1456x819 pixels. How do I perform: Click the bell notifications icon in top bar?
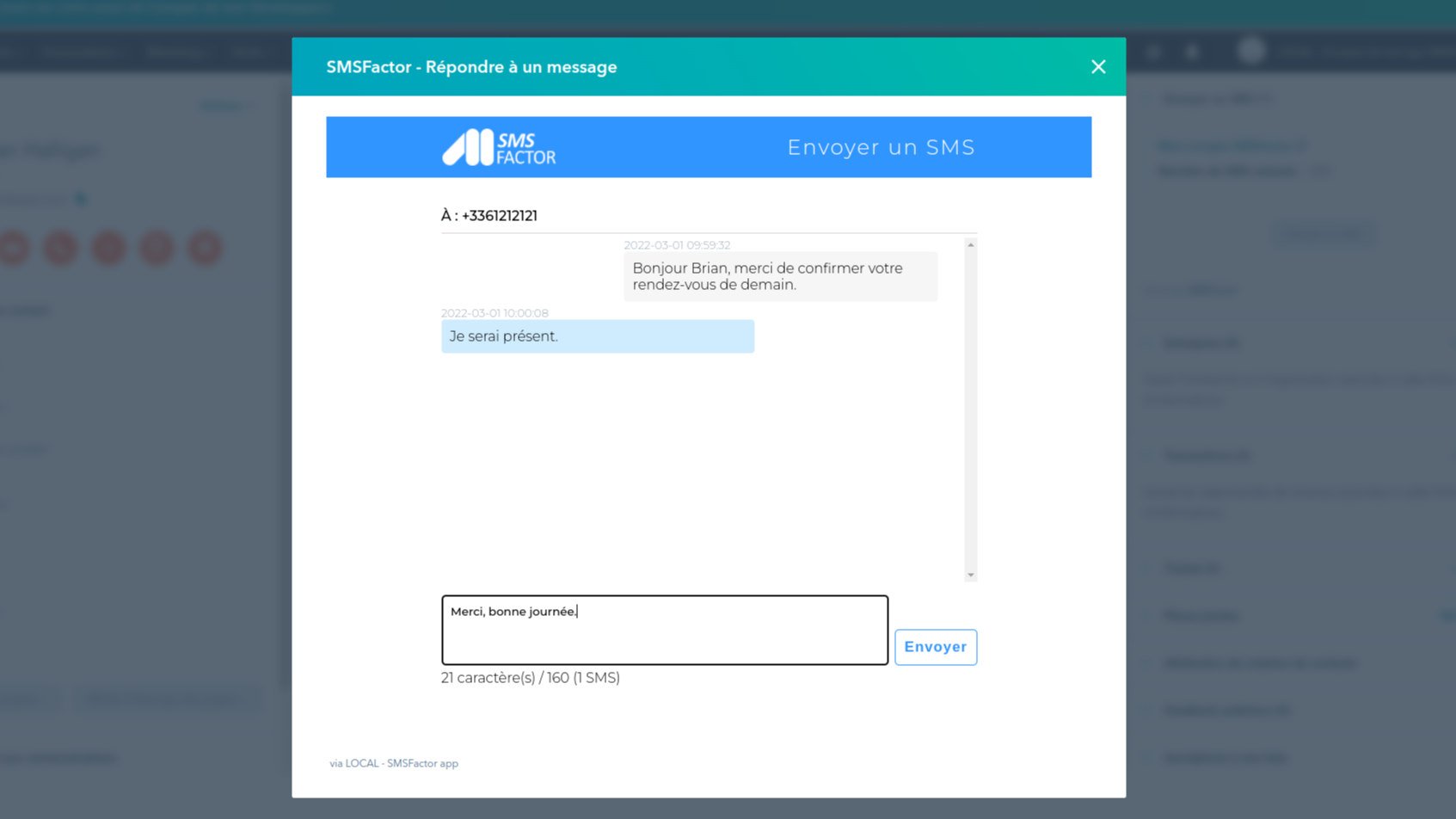pos(1192,52)
